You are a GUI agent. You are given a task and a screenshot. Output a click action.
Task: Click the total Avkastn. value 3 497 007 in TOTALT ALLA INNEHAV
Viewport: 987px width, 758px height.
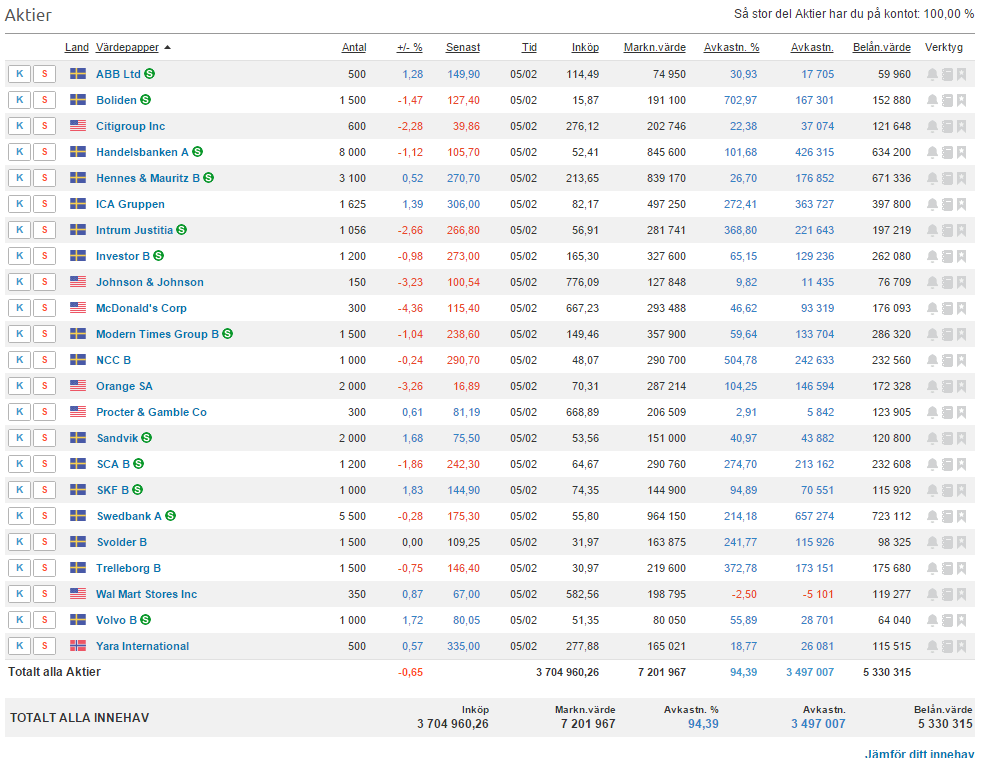[818, 724]
